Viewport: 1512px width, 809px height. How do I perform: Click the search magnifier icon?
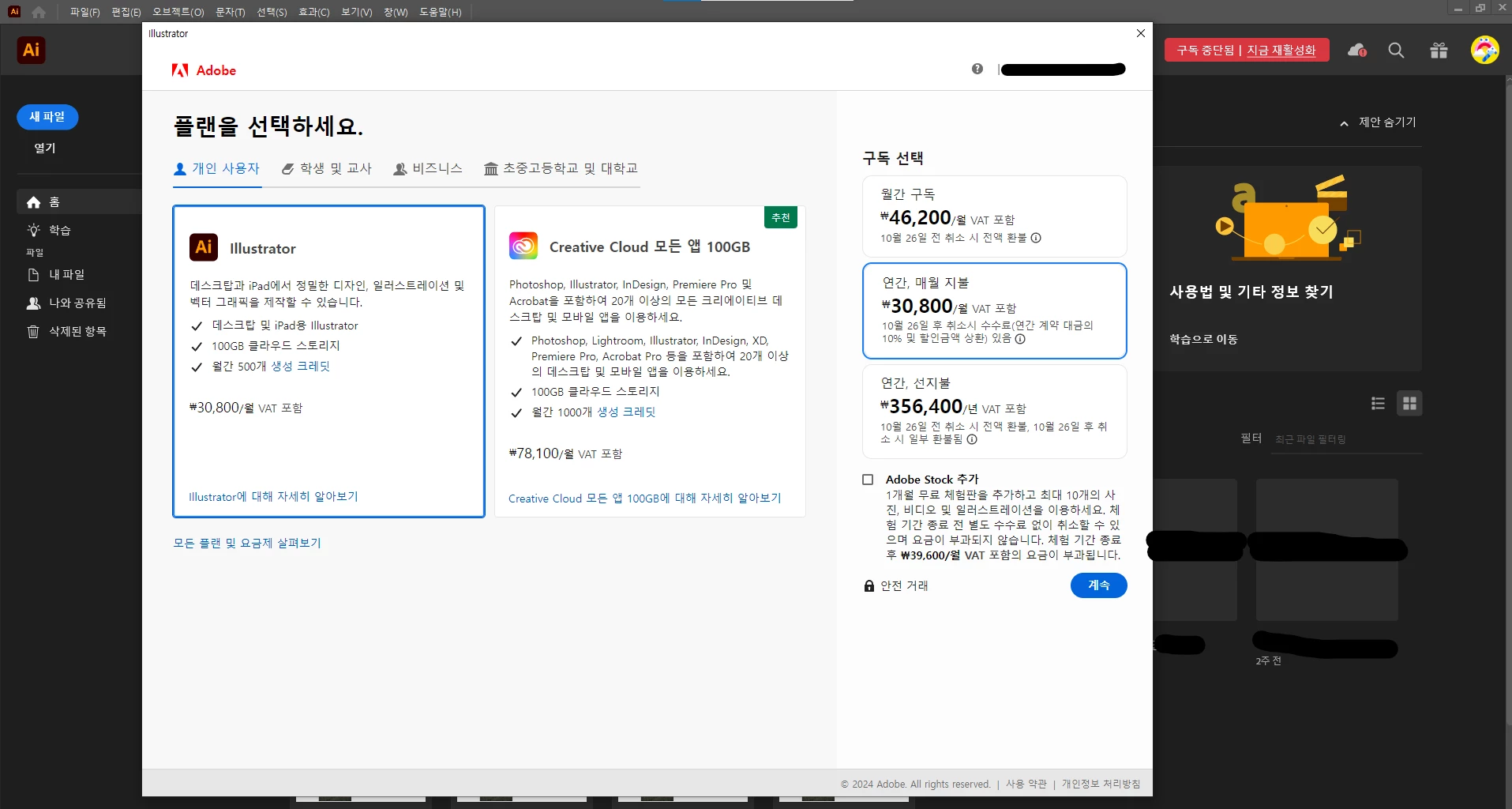(x=1396, y=51)
